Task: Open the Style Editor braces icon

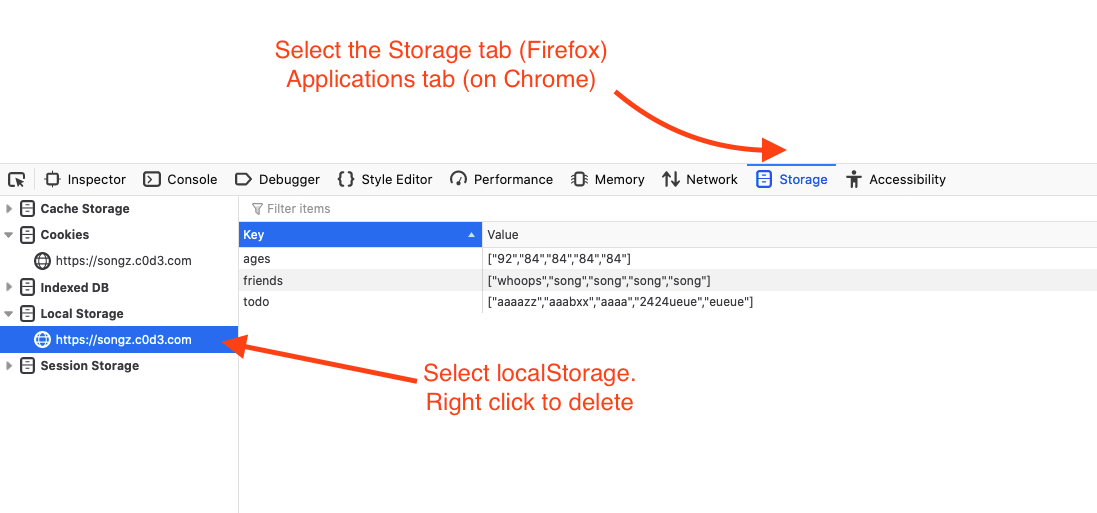Action: [346, 179]
